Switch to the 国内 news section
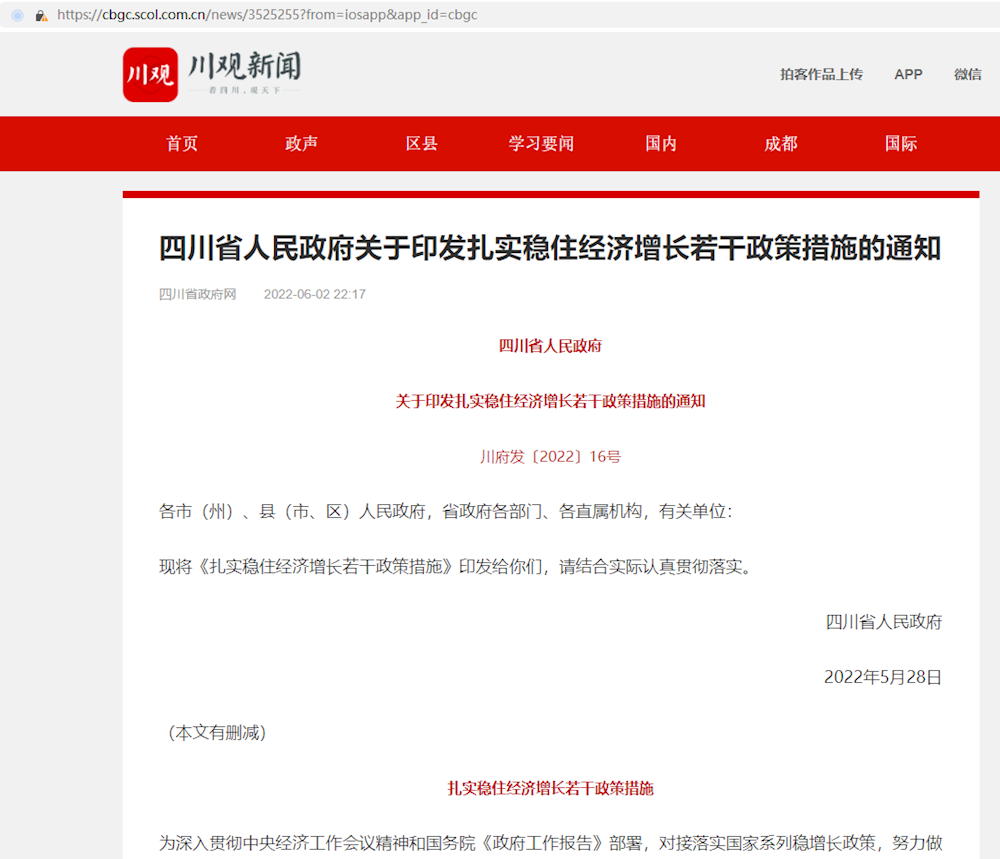Image resolution: width=1000 pixels, height=859 pixels. coord(661,144)
